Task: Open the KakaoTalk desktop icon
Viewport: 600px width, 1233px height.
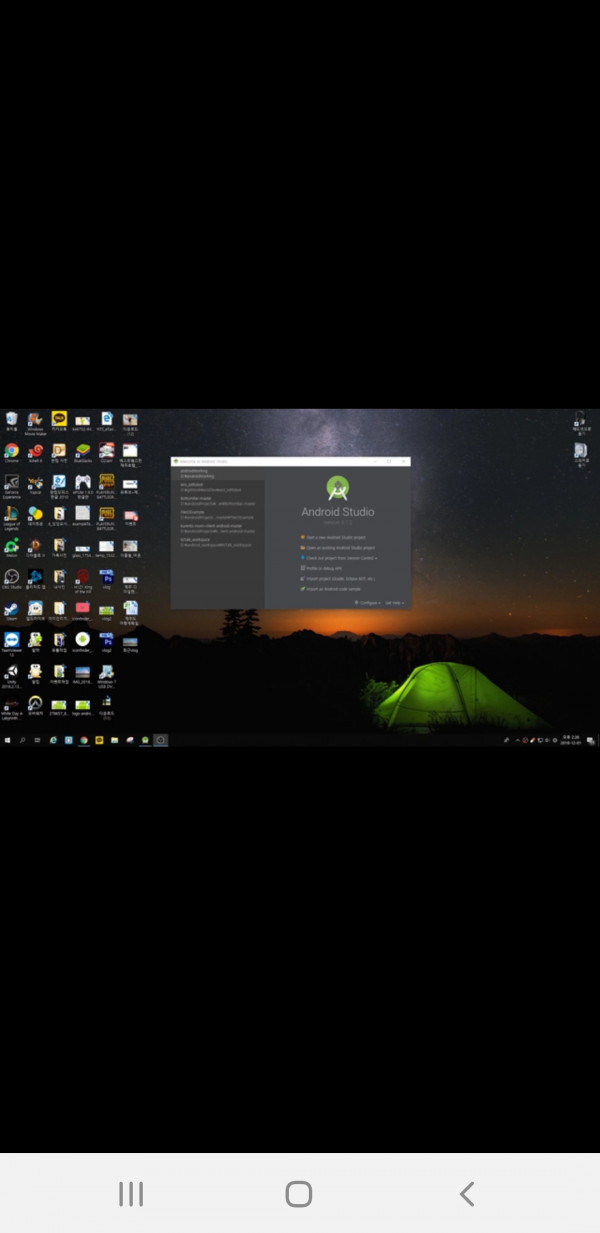Action: click(59, 421)
